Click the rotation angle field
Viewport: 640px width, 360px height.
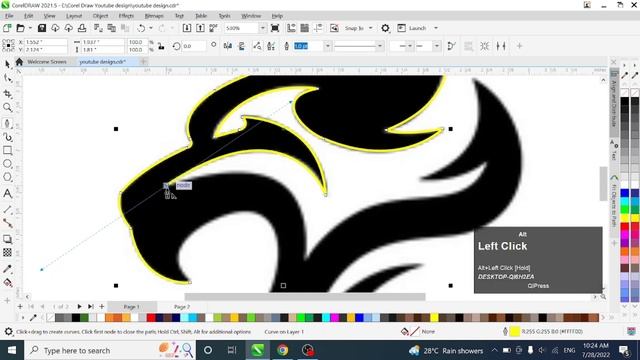coord(193,46)
